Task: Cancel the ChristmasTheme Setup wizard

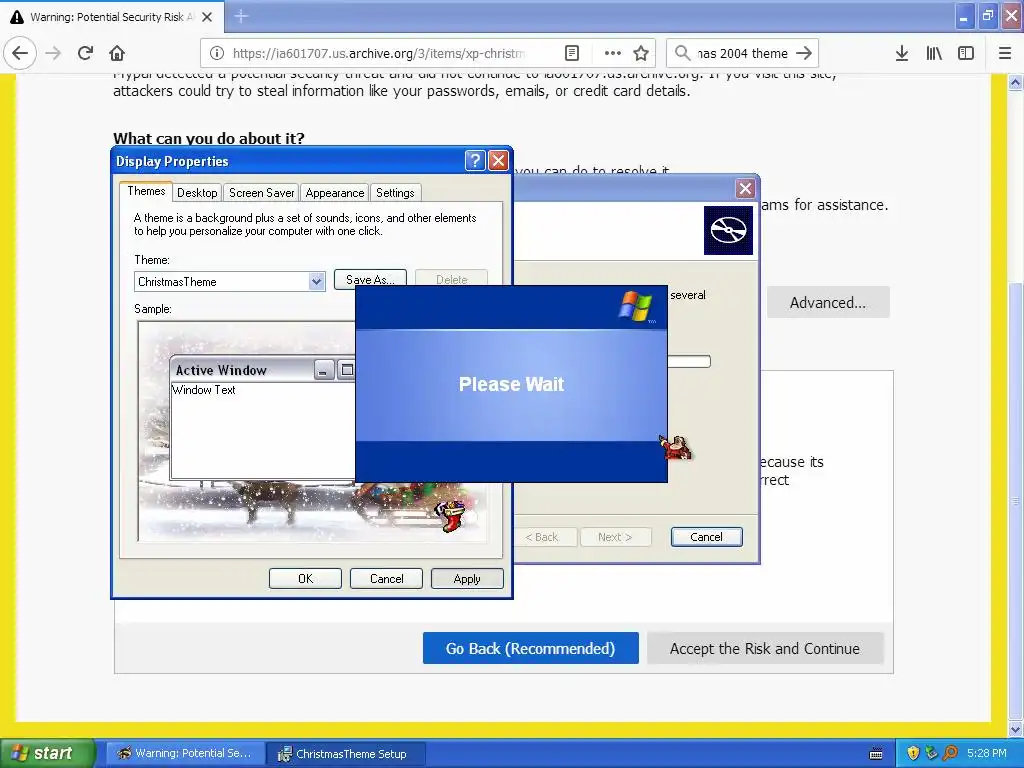Action: coord(707,537)
